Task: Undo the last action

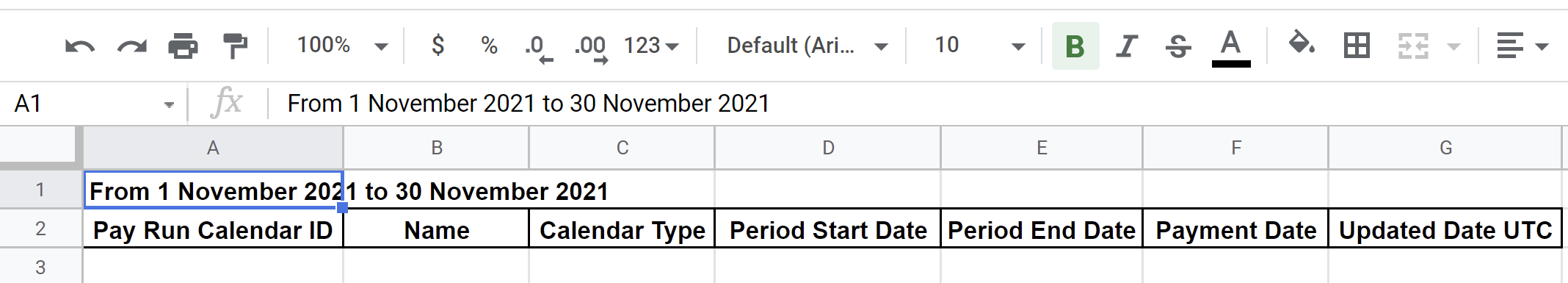Action: 79,46
